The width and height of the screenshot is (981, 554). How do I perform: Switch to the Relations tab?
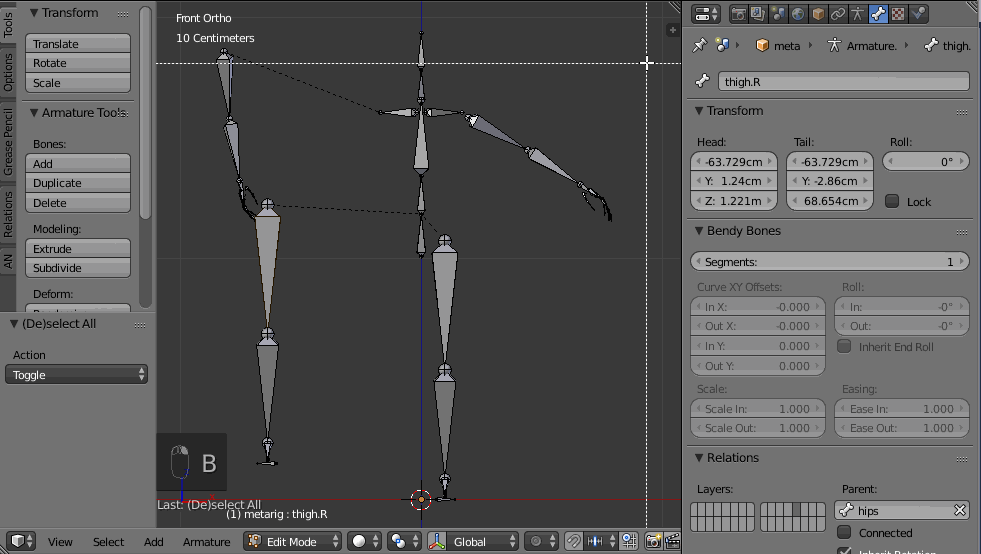(x=8, y=214)
